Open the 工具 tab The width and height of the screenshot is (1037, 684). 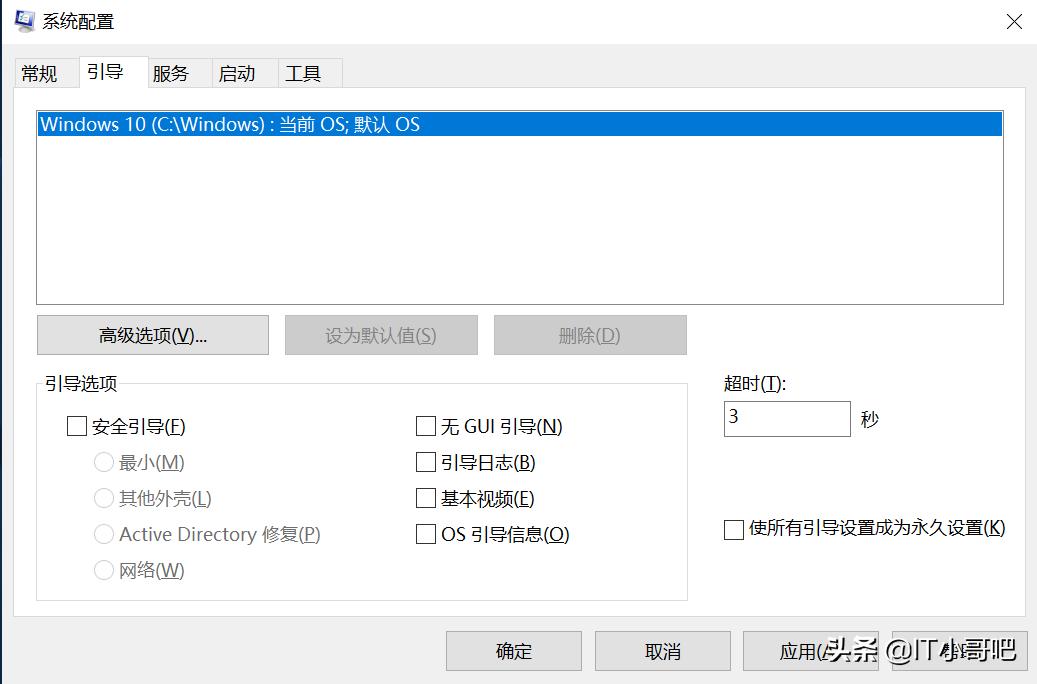coord(307,72)
